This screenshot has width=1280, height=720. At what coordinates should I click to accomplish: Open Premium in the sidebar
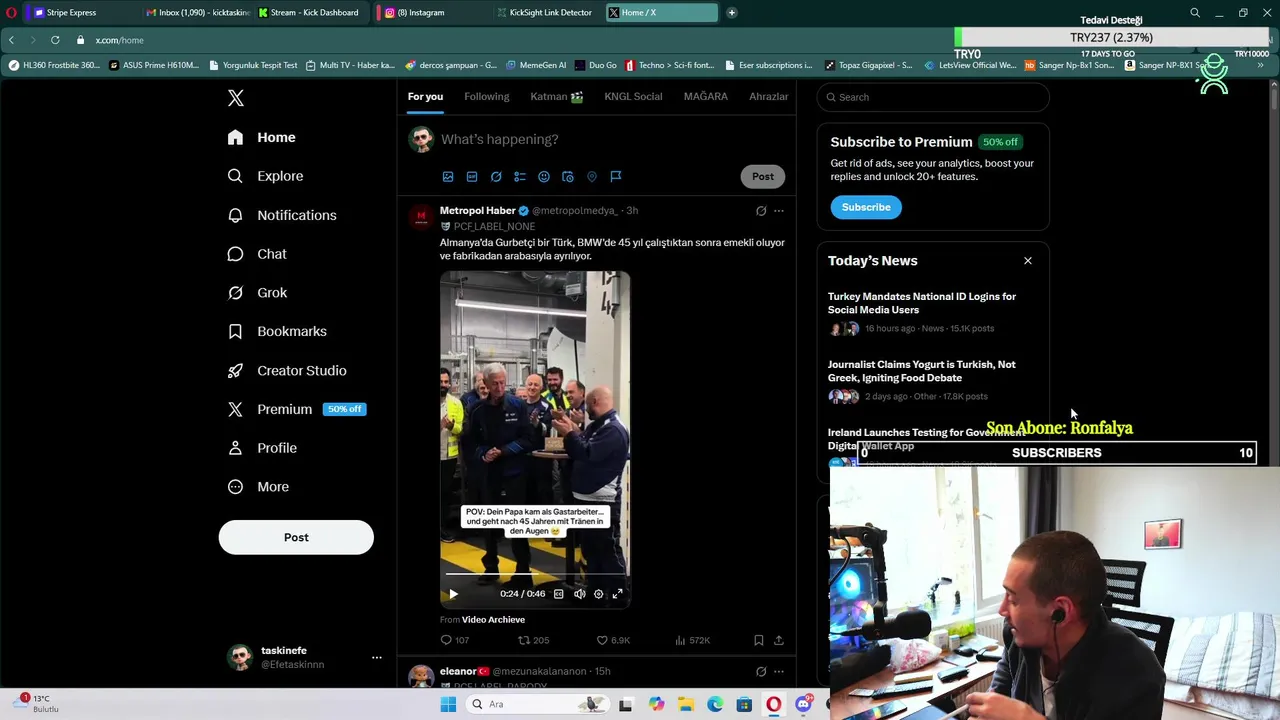pyautogui.click(x=296, y=409)
